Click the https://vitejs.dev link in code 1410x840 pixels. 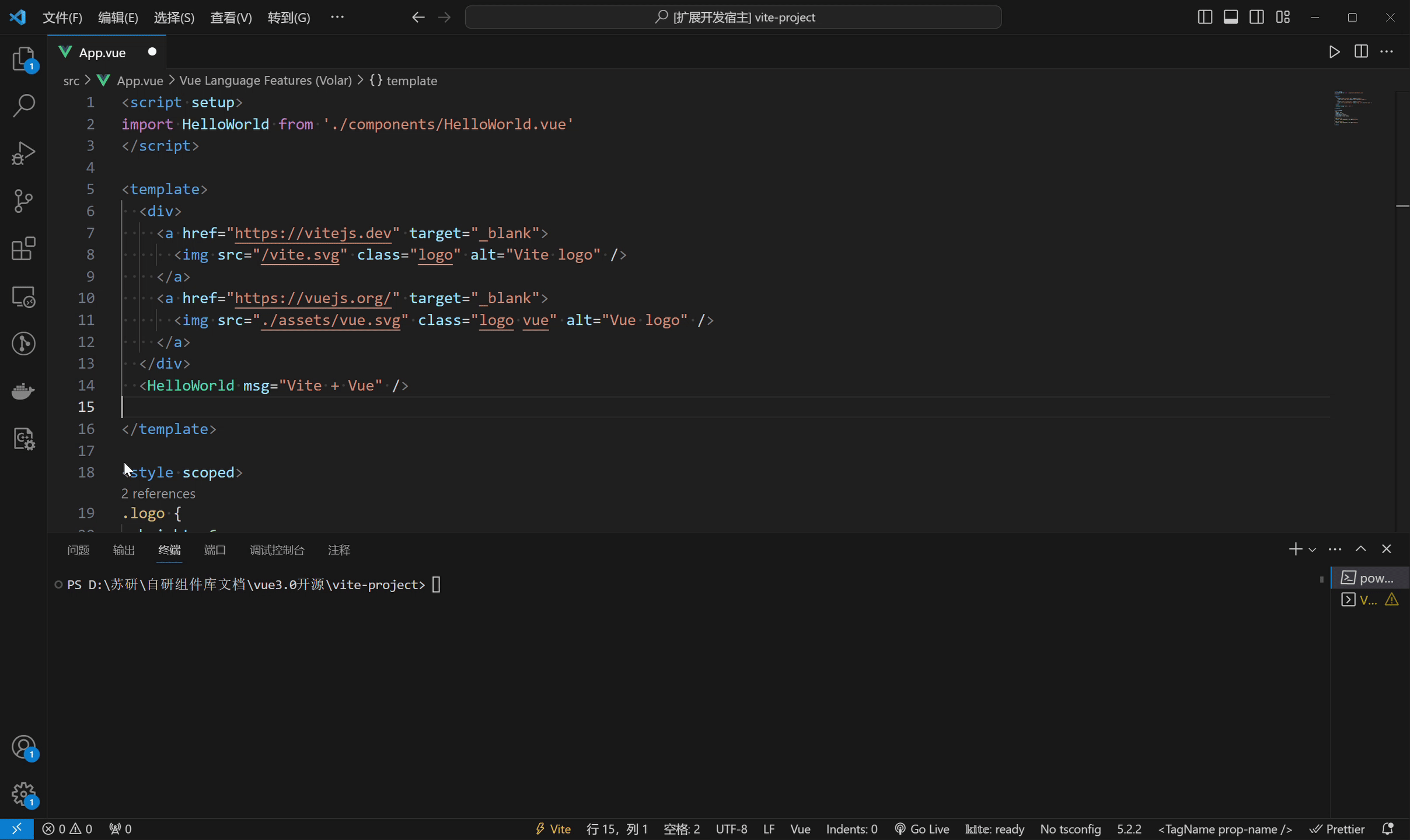pyautogui.click(x=313, y=233)
